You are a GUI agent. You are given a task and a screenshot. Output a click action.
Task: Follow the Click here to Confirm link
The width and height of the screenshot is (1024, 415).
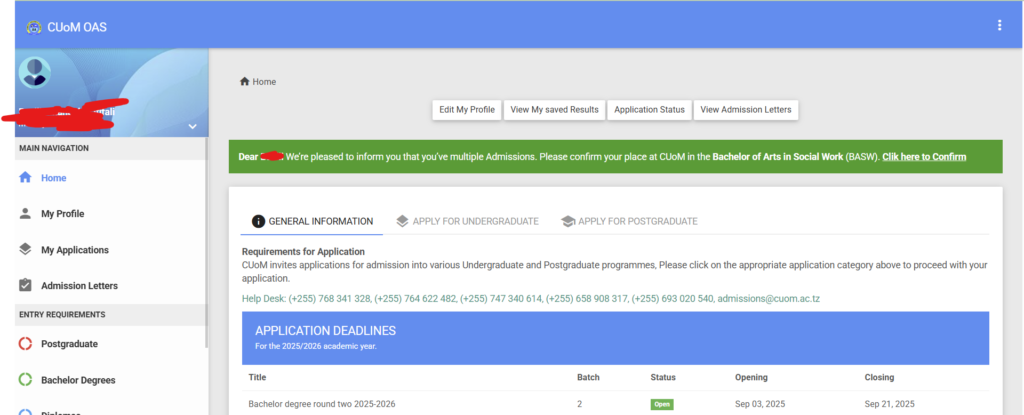[x=923, y=157]
